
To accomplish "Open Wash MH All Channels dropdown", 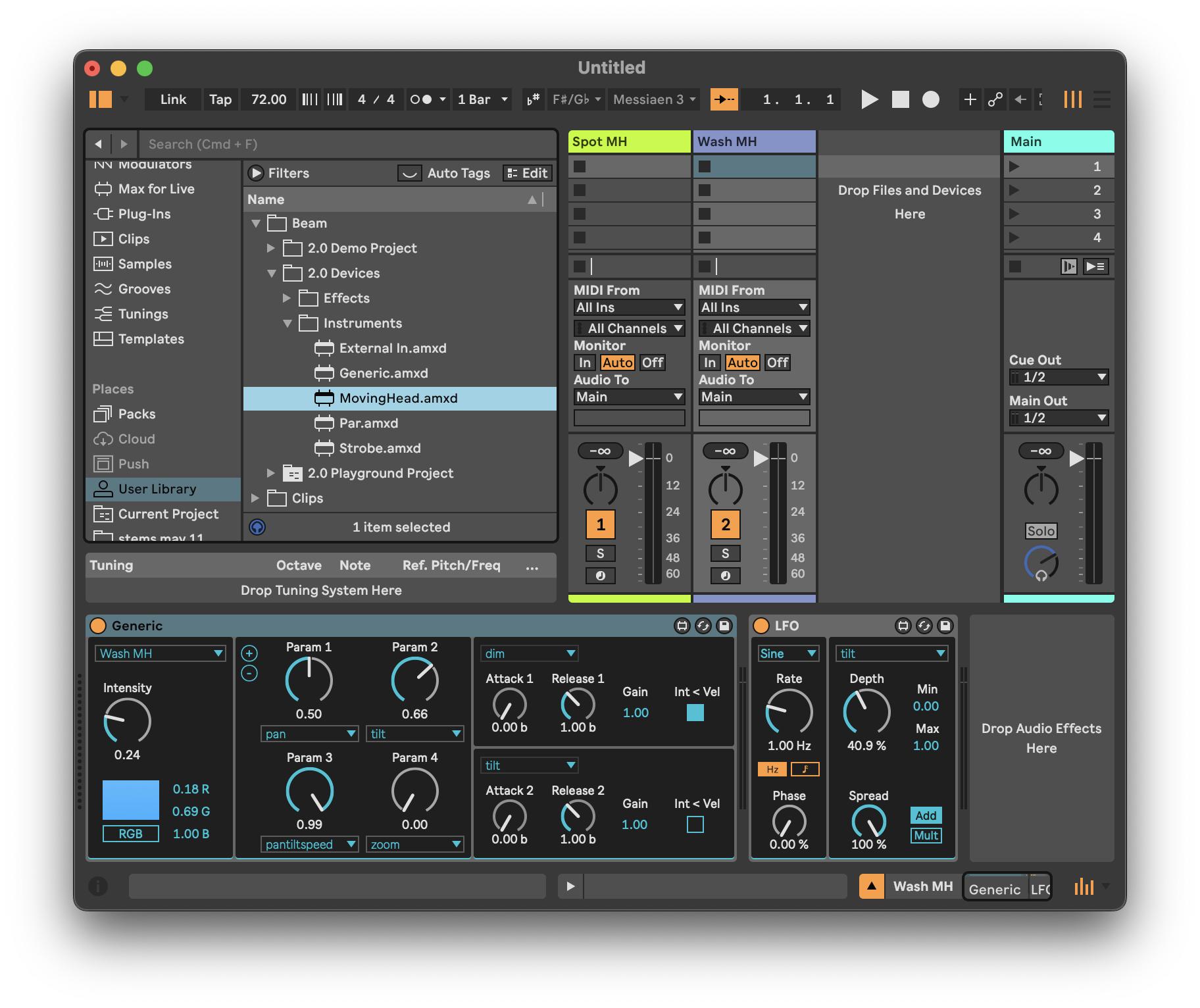I will click(x=755, y=328).
